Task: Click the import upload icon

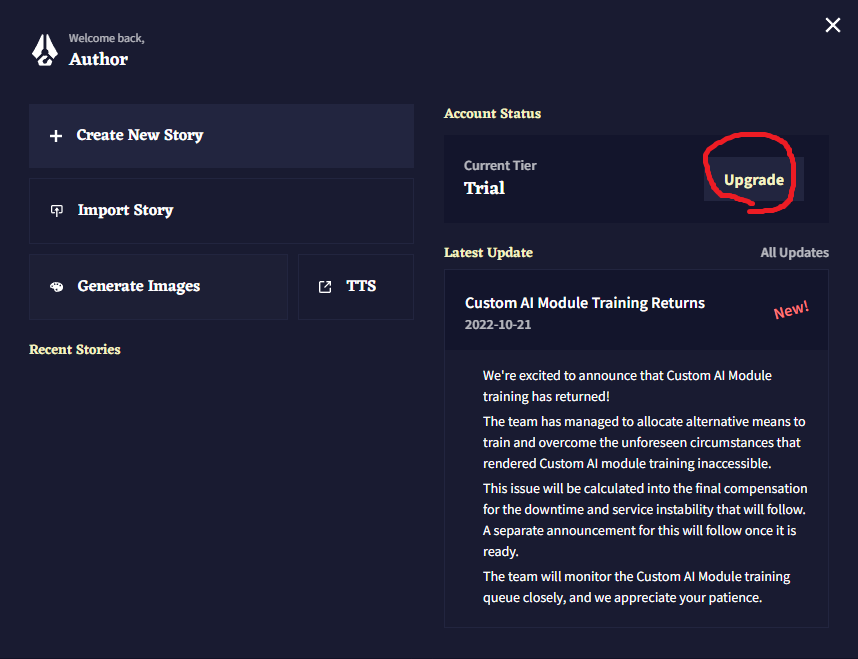Action: click(56, 211)
